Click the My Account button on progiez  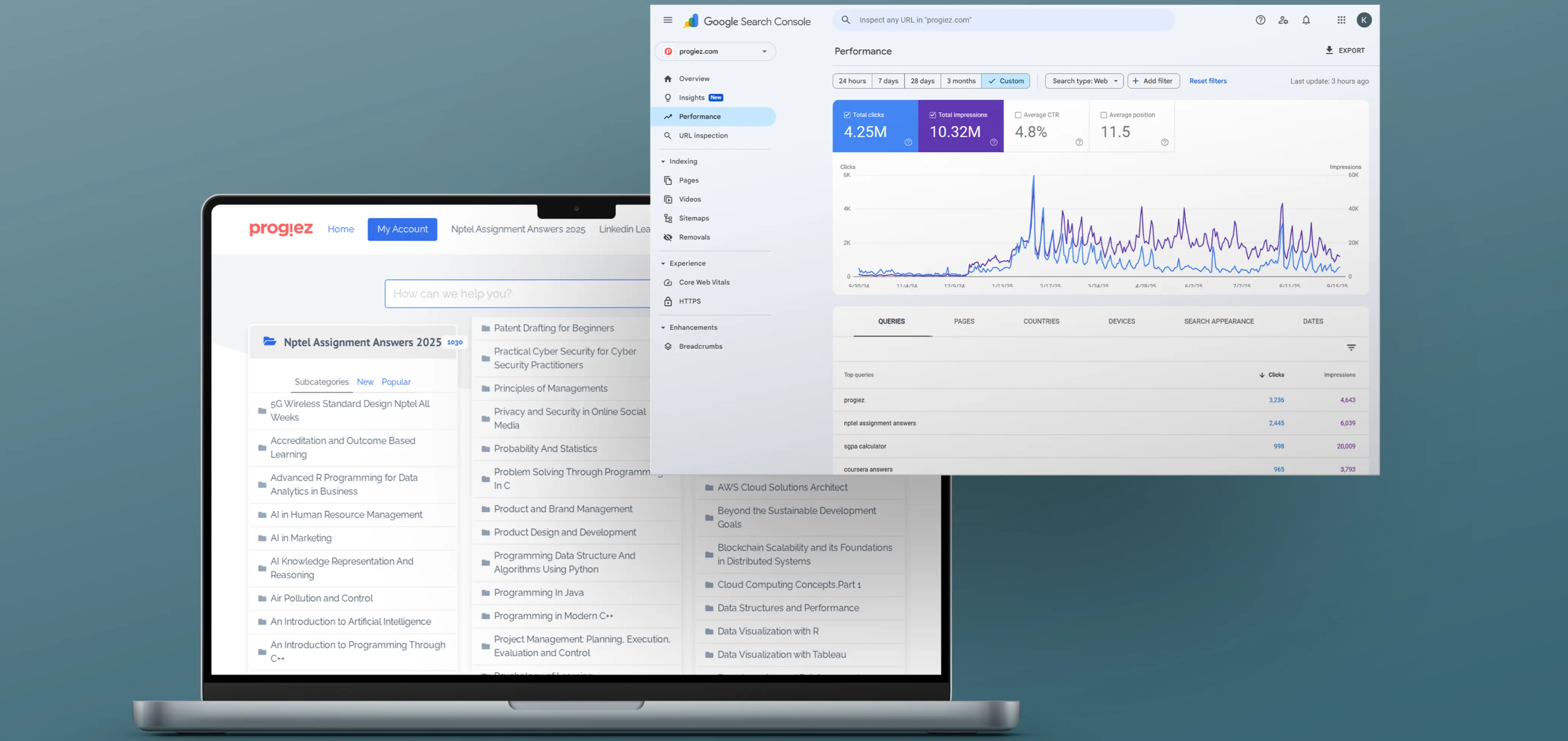pos(402,230)
